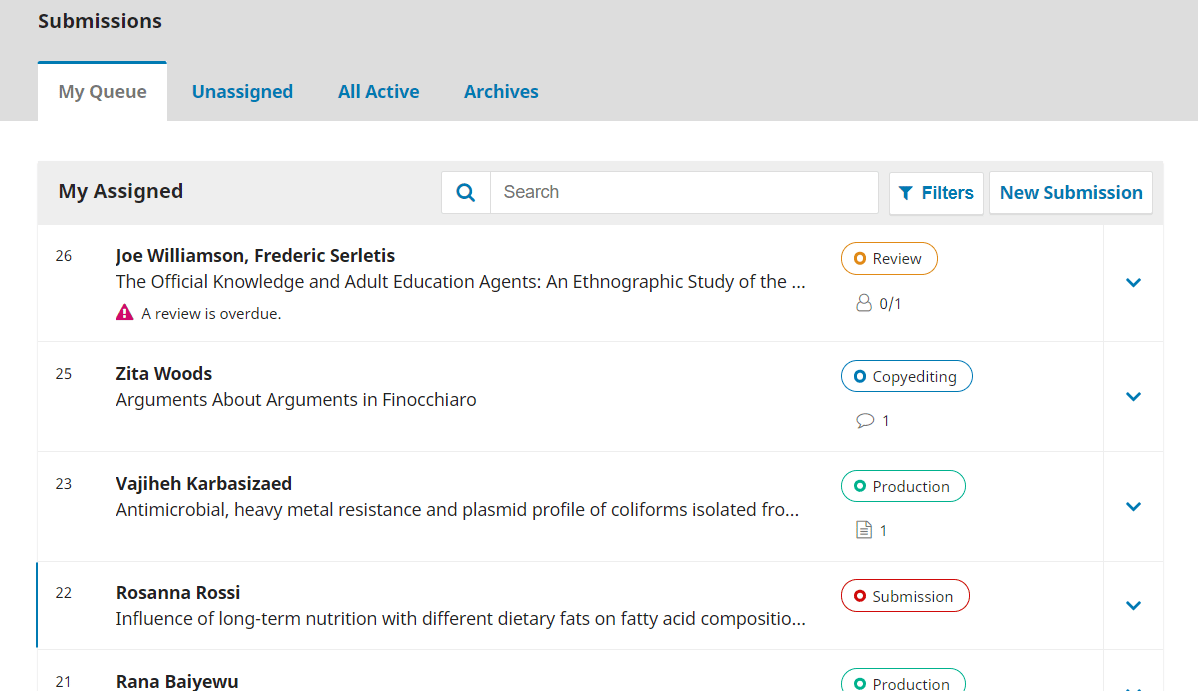Click the discussion bubble icon under Copyediting
The image size is (1198, 691).
(865, 421)
